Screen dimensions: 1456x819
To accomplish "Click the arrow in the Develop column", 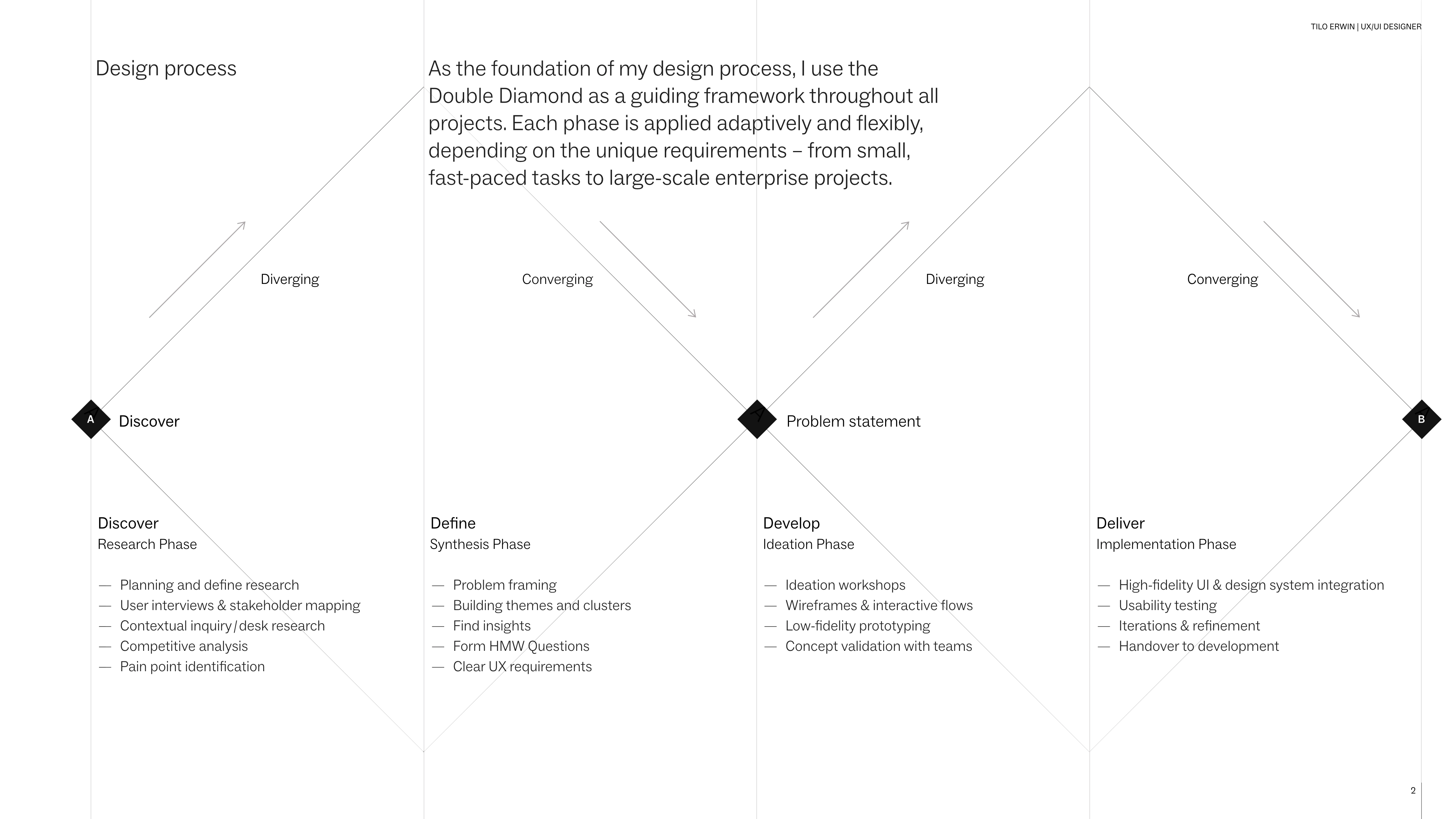I will coord(861,270).
